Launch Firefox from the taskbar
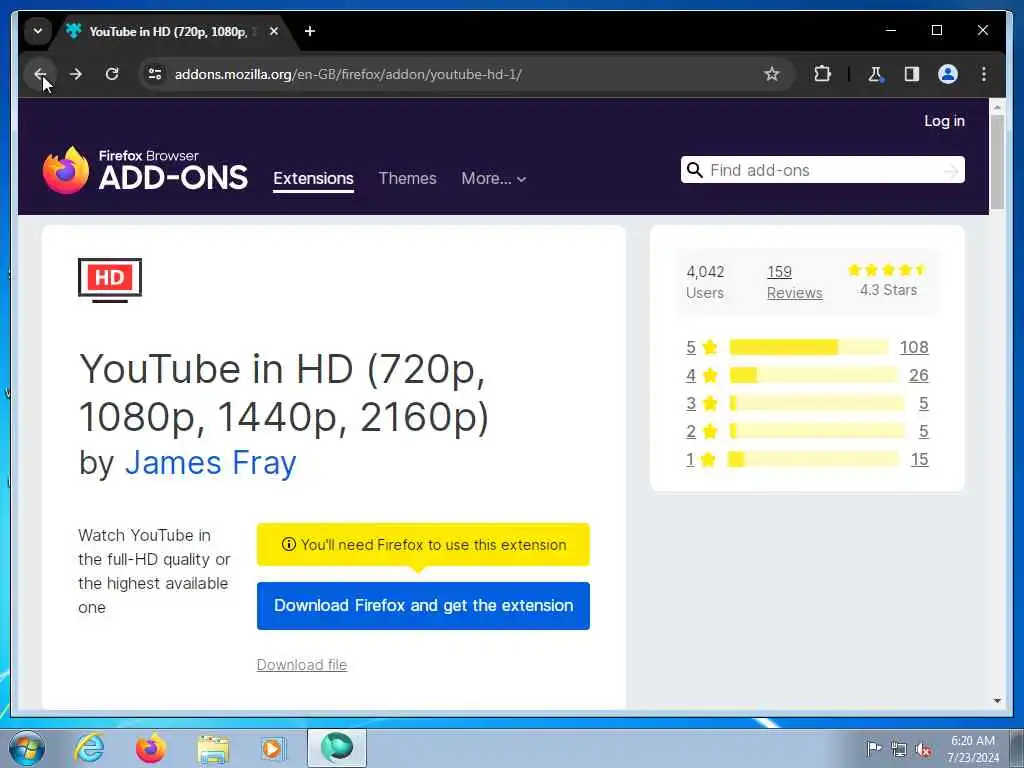This screenshot has height=768, width=1024. tap(150, 748)
